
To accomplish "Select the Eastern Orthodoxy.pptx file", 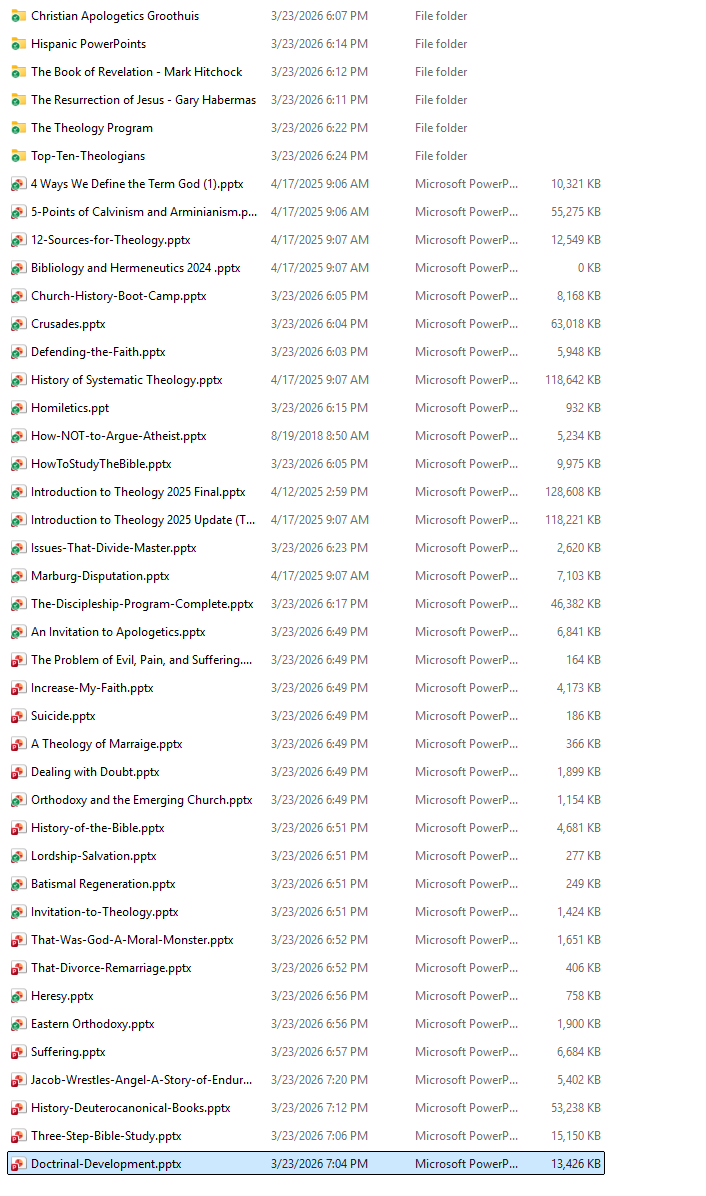I will tap(92, 1024).
